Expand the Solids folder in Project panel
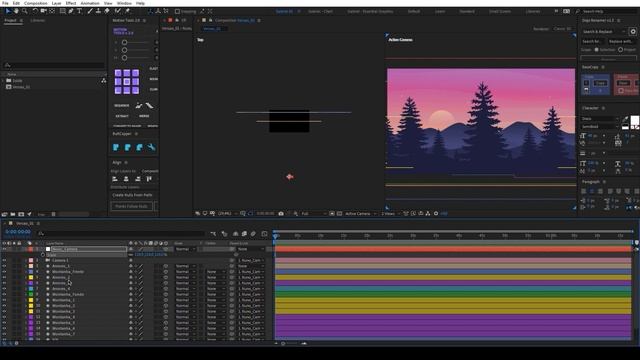The width and height of the screenshot is (640, 360). click(x=3, y=80)
